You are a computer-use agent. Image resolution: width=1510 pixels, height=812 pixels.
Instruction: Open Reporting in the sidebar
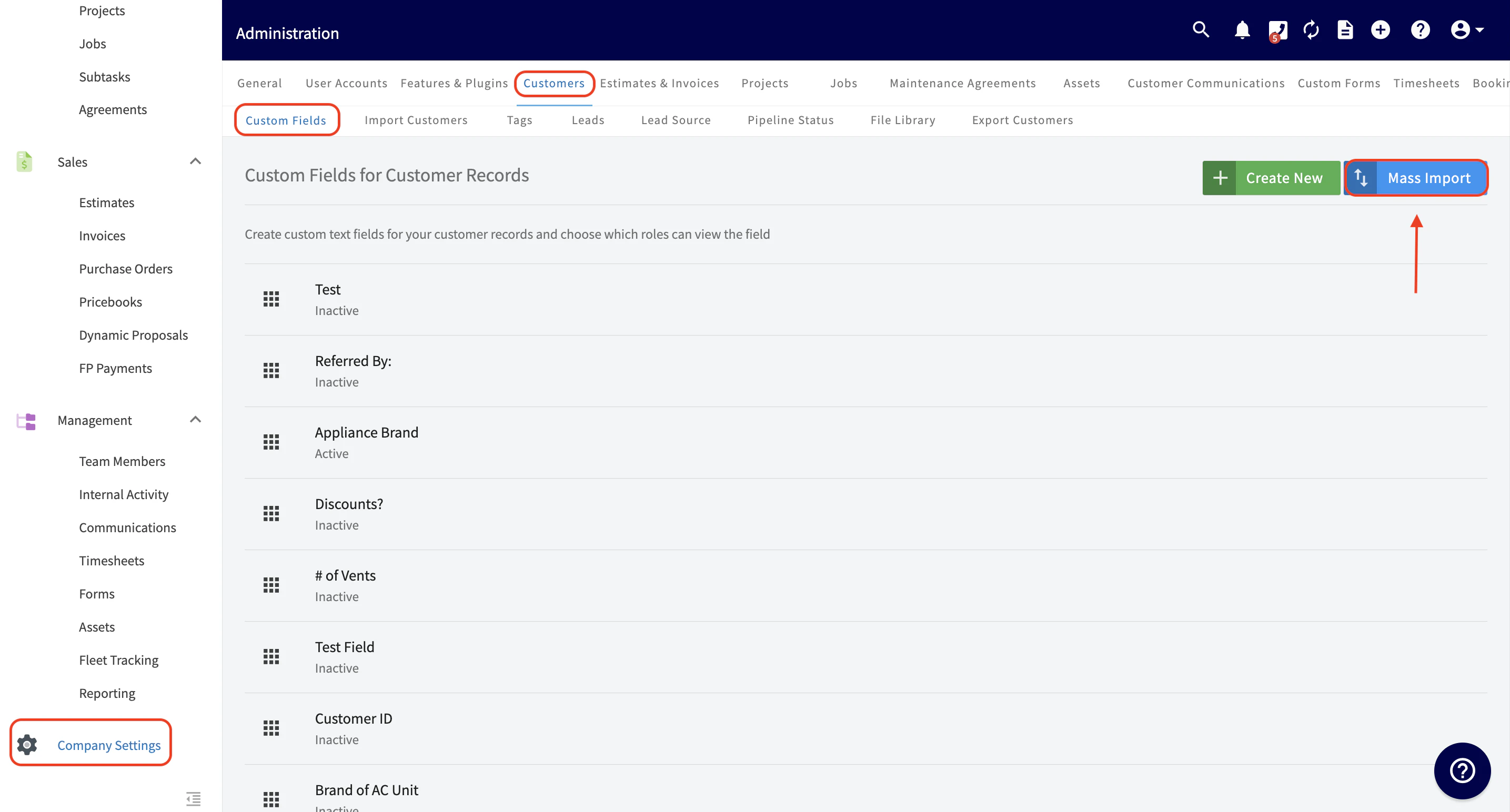pyautogui.click(x=107, y=693)
